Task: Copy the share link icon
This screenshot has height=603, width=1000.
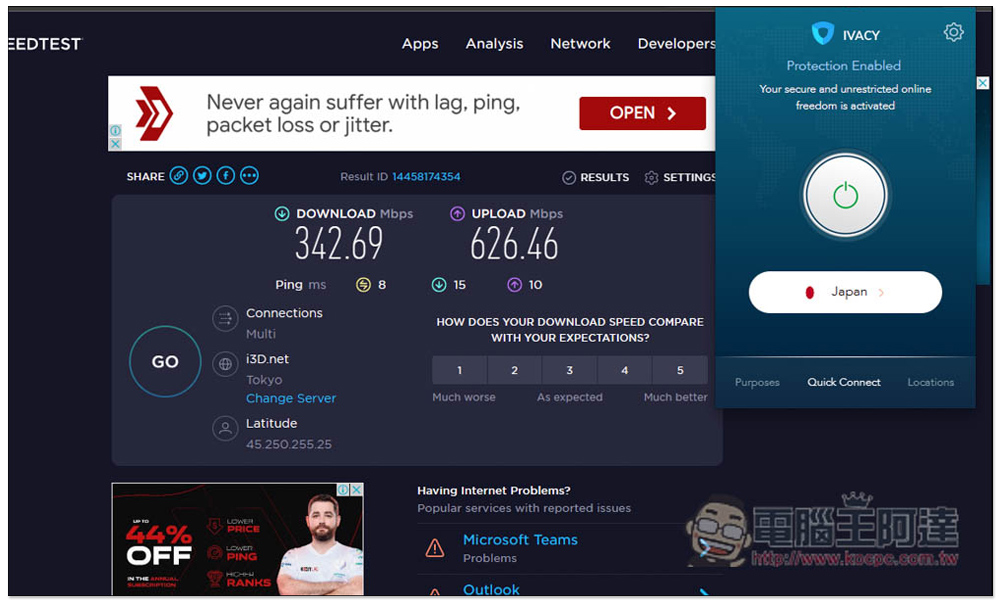Action: 179,176
